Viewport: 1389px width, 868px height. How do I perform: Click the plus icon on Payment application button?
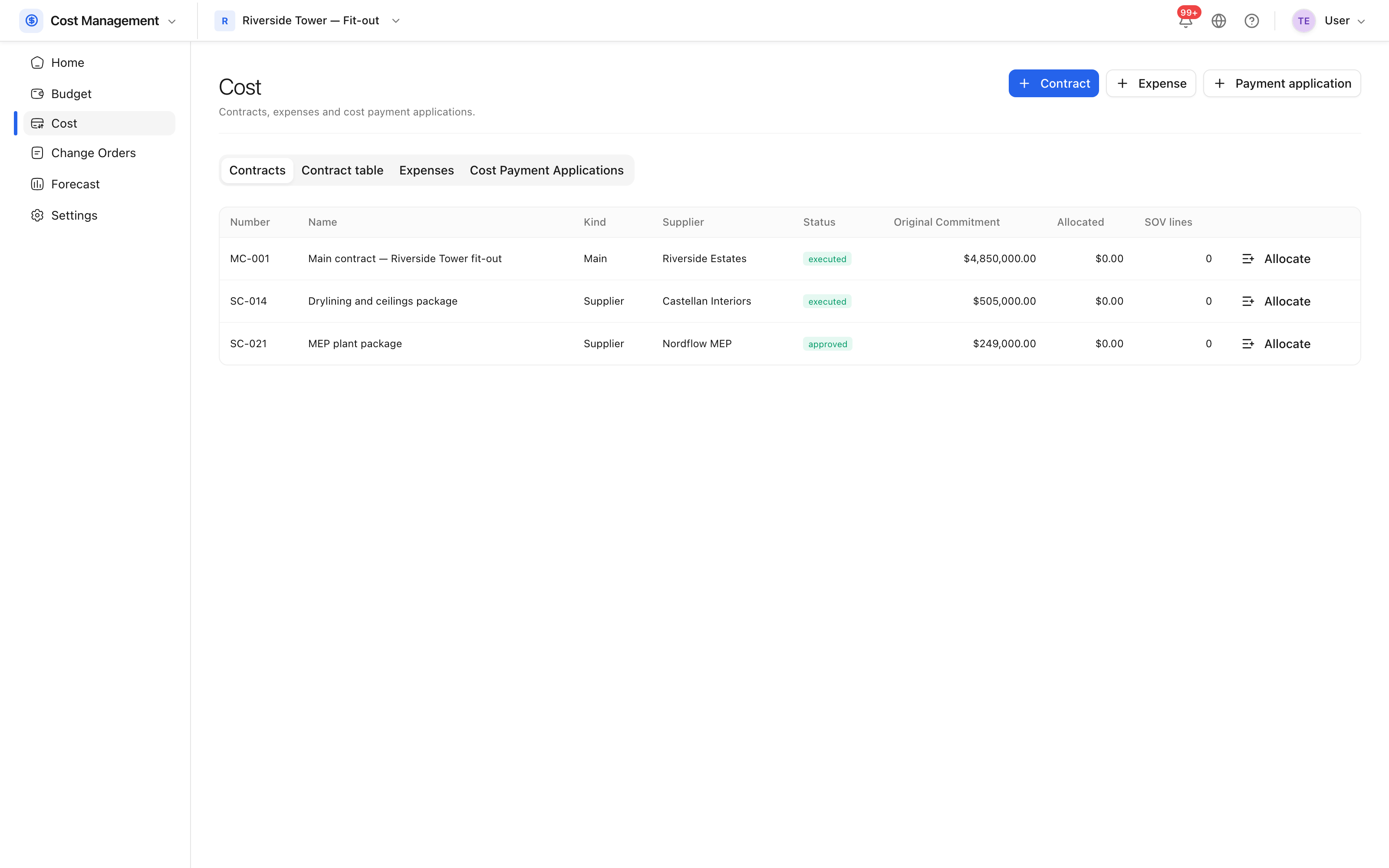(x=1220, y=83)
